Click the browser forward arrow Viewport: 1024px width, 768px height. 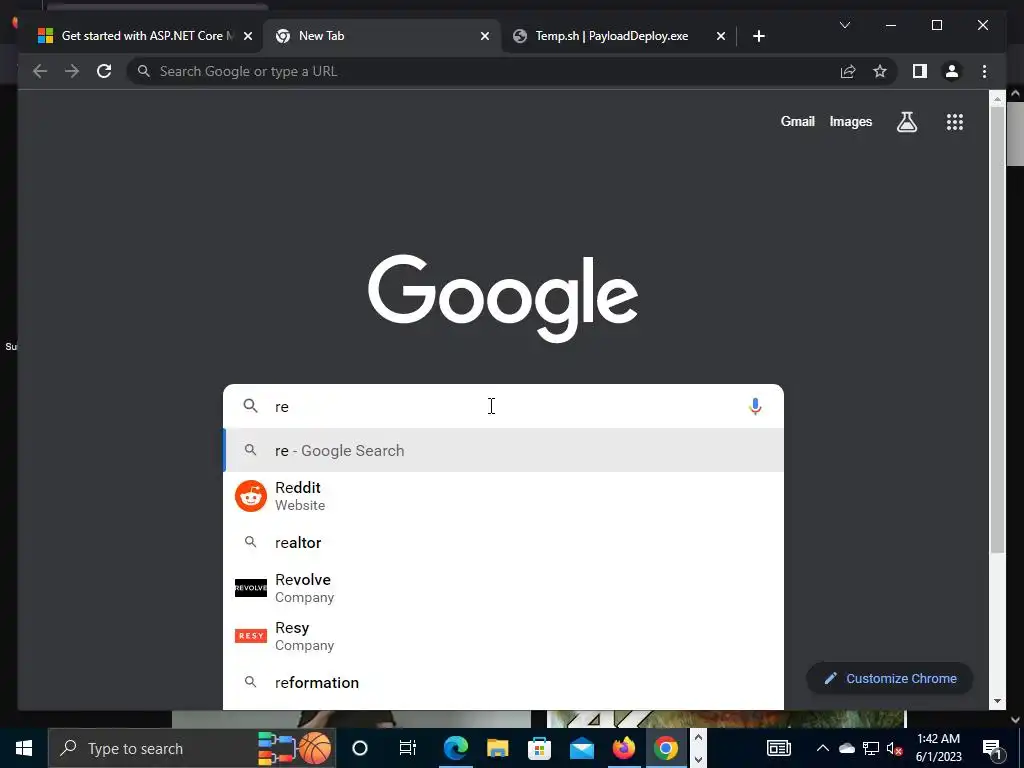72,71
